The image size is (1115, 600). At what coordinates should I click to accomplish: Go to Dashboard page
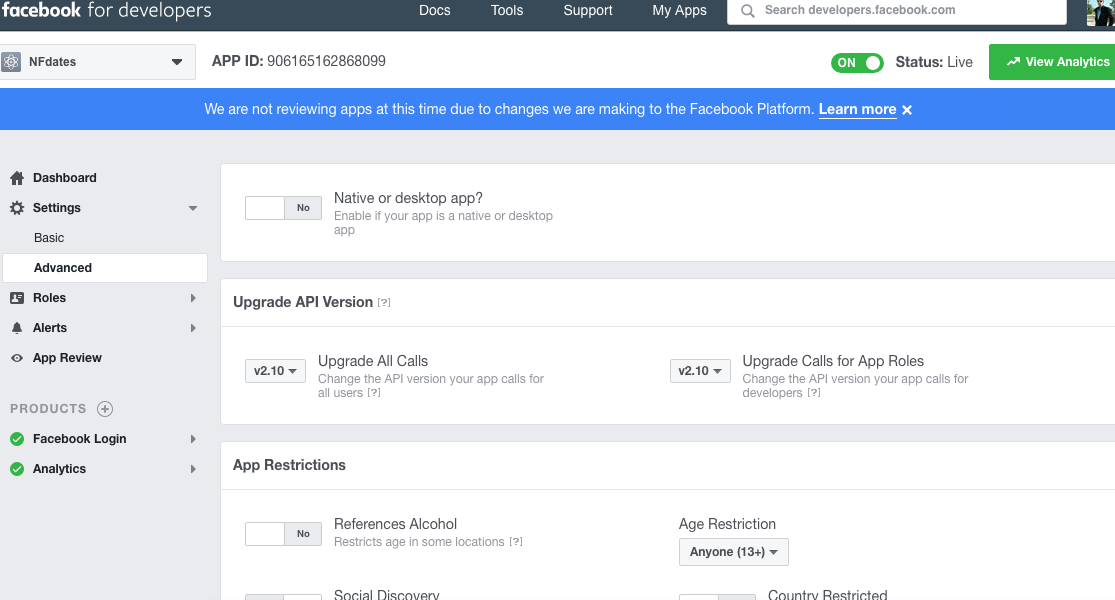[x=65, y=178]
